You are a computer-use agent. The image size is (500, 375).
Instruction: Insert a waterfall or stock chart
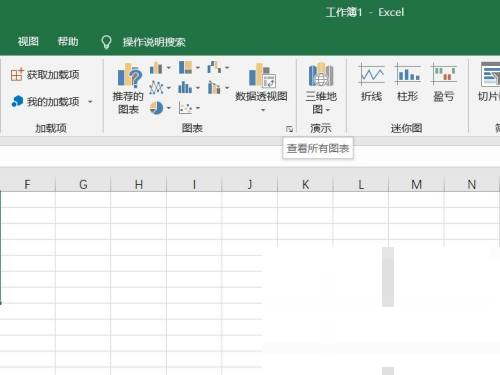click(x=214, y=67)
